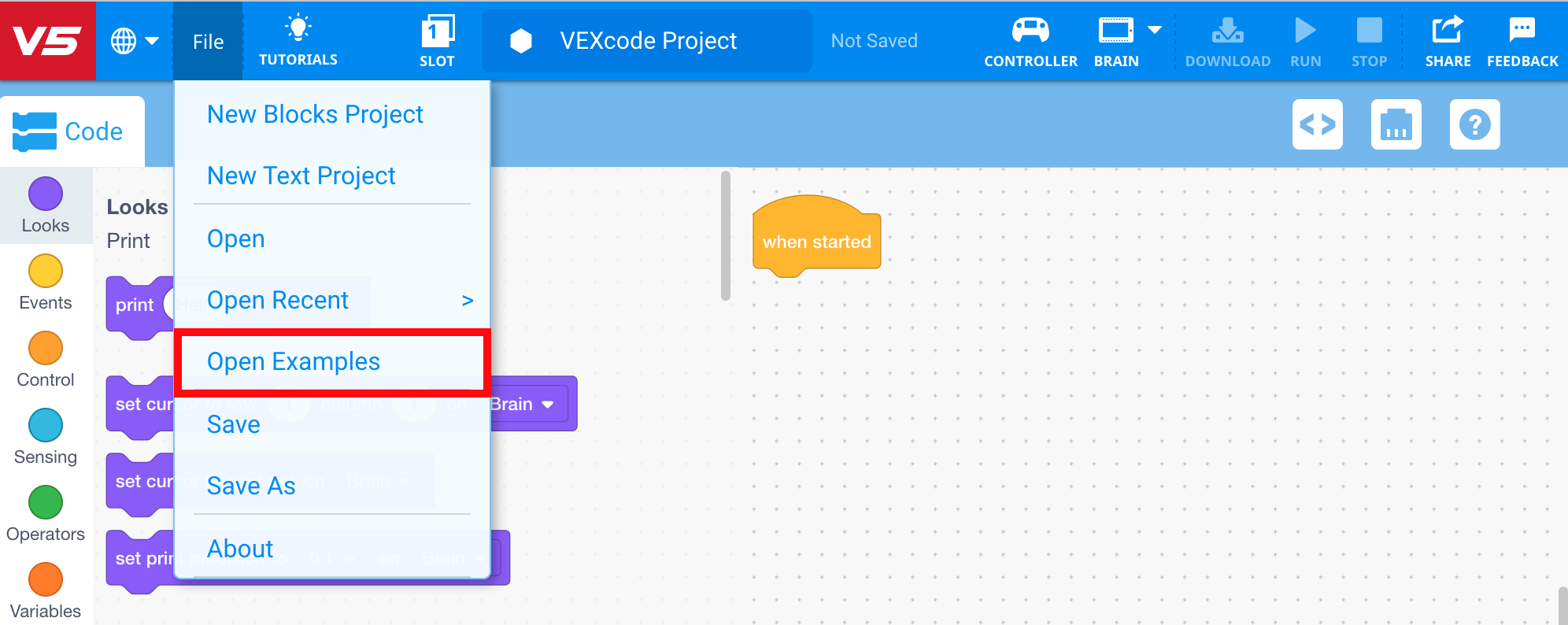
Task: Open the Controller configuration
Action: tap(1030, 39)
